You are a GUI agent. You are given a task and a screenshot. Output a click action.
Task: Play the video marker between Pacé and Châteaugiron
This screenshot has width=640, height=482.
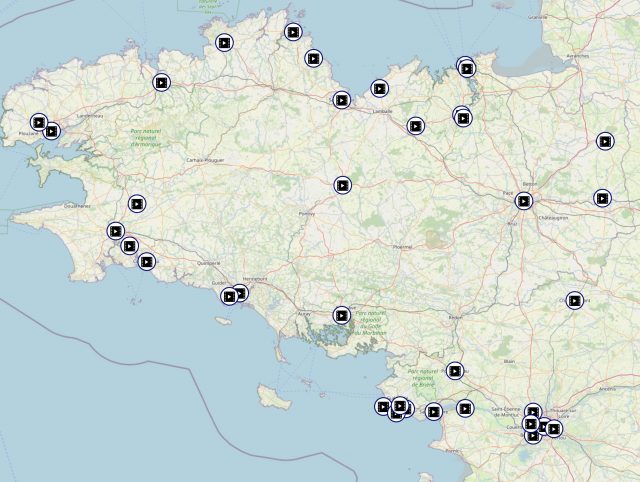(524, 201)
